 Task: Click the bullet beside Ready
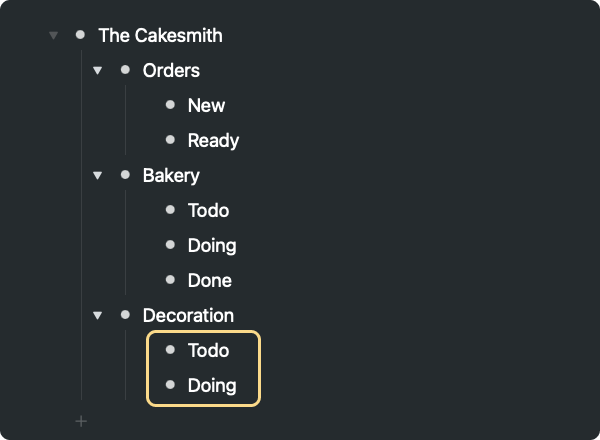click(x=170, y=140)
